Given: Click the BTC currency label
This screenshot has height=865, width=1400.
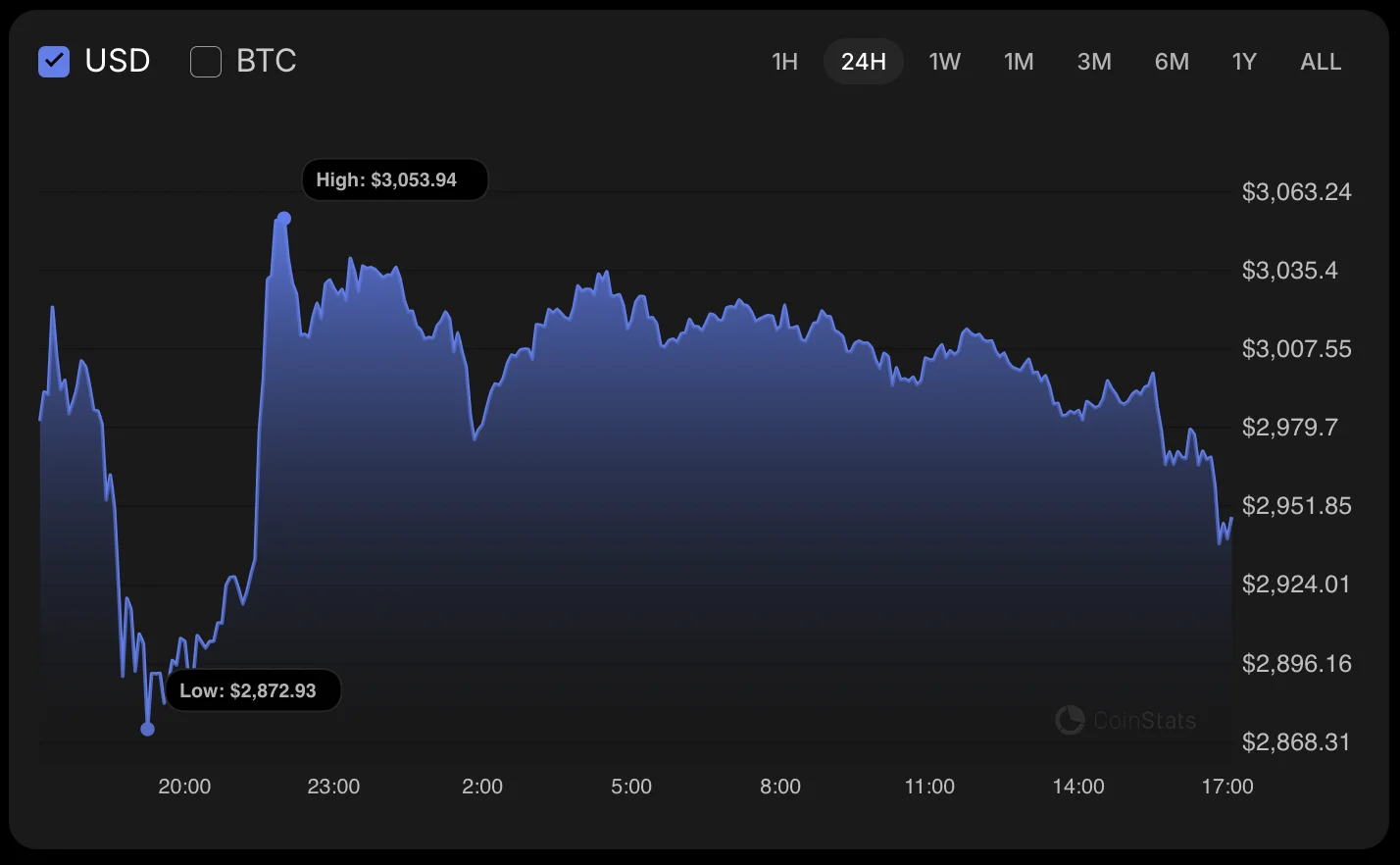Looking at the screenshot, I should coord(267,61).
